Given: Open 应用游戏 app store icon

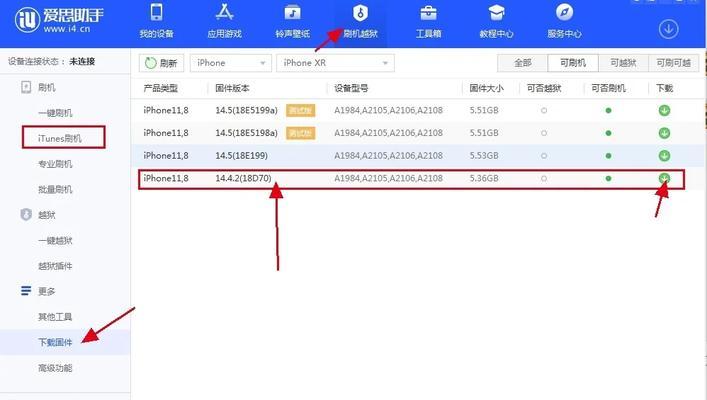Looking at the screenshot, I should coord(224,13).
